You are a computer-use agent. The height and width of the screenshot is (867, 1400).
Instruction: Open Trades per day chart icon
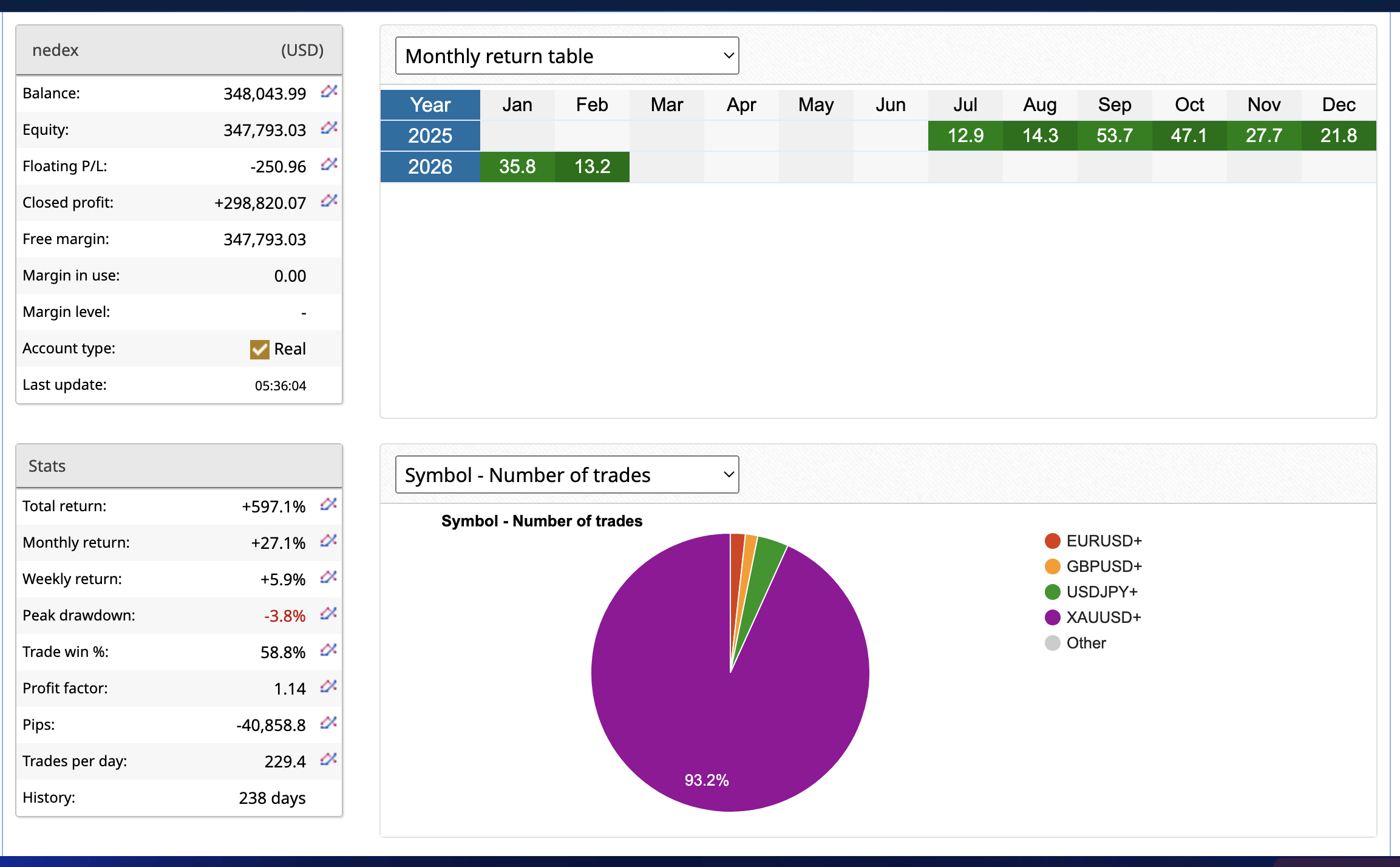[328, 760]
